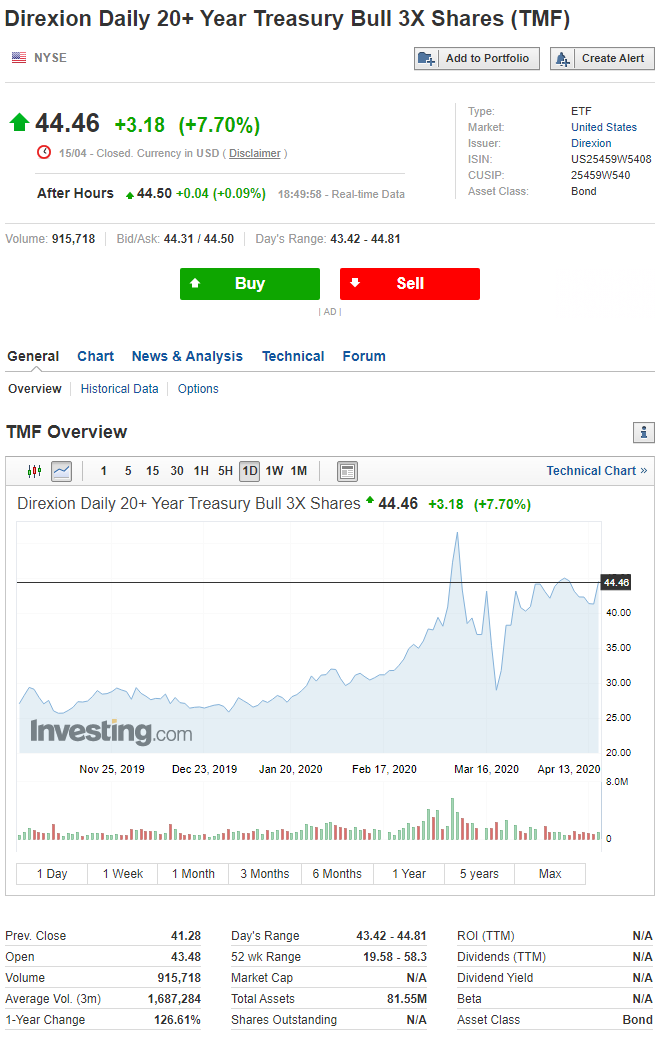Open the Technical Chart link

coord(596,471)
